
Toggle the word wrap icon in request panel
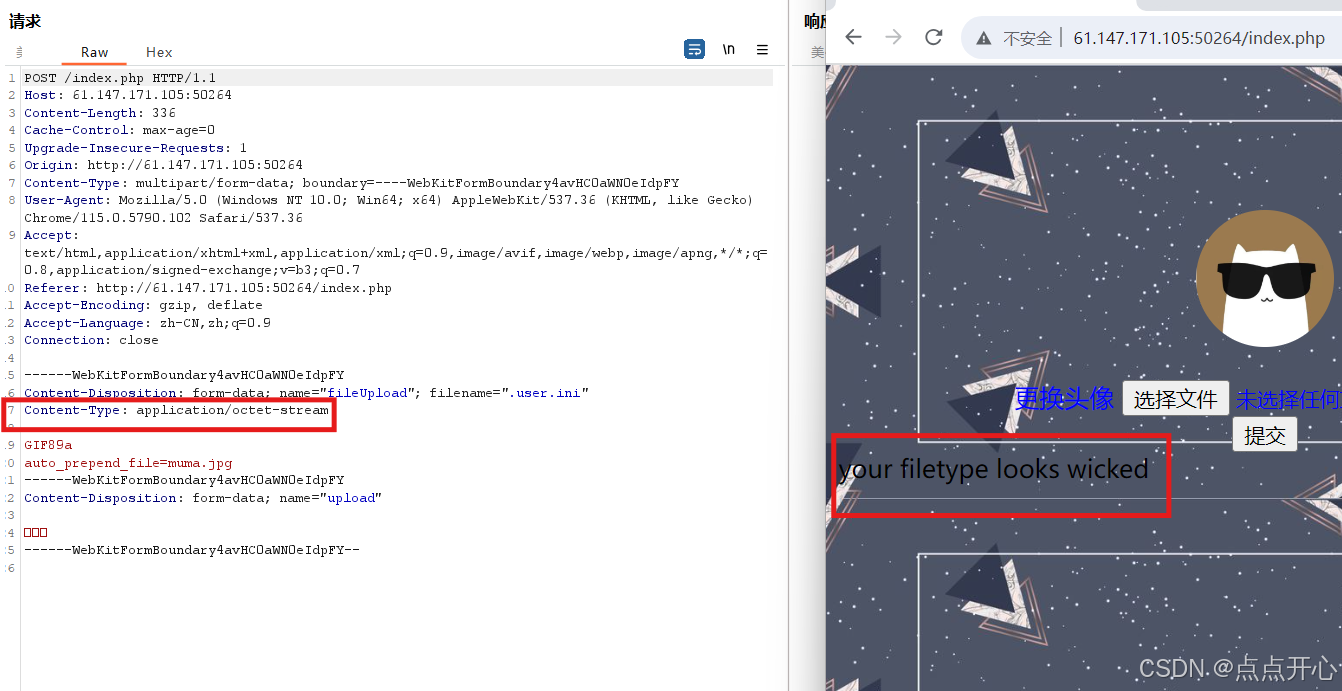click(694, 49)
